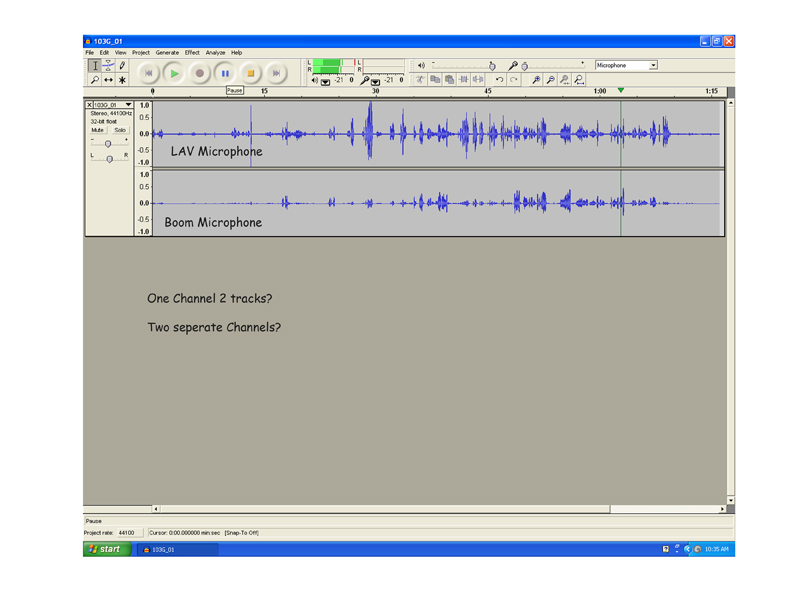This screenshot has width=792, height=612.
Task: Open the input meter dropdown arrow
Action: tap(376, 81)
